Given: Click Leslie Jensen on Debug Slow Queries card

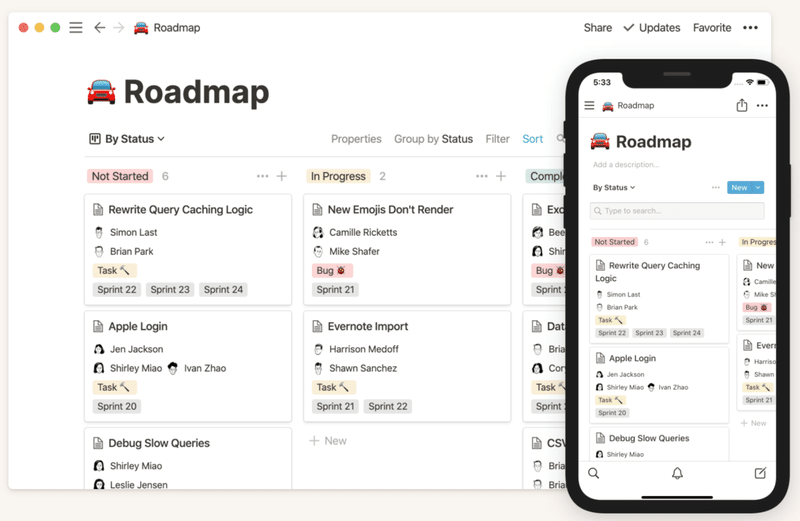Looking at the screenshot, I should tap(131, 485).
